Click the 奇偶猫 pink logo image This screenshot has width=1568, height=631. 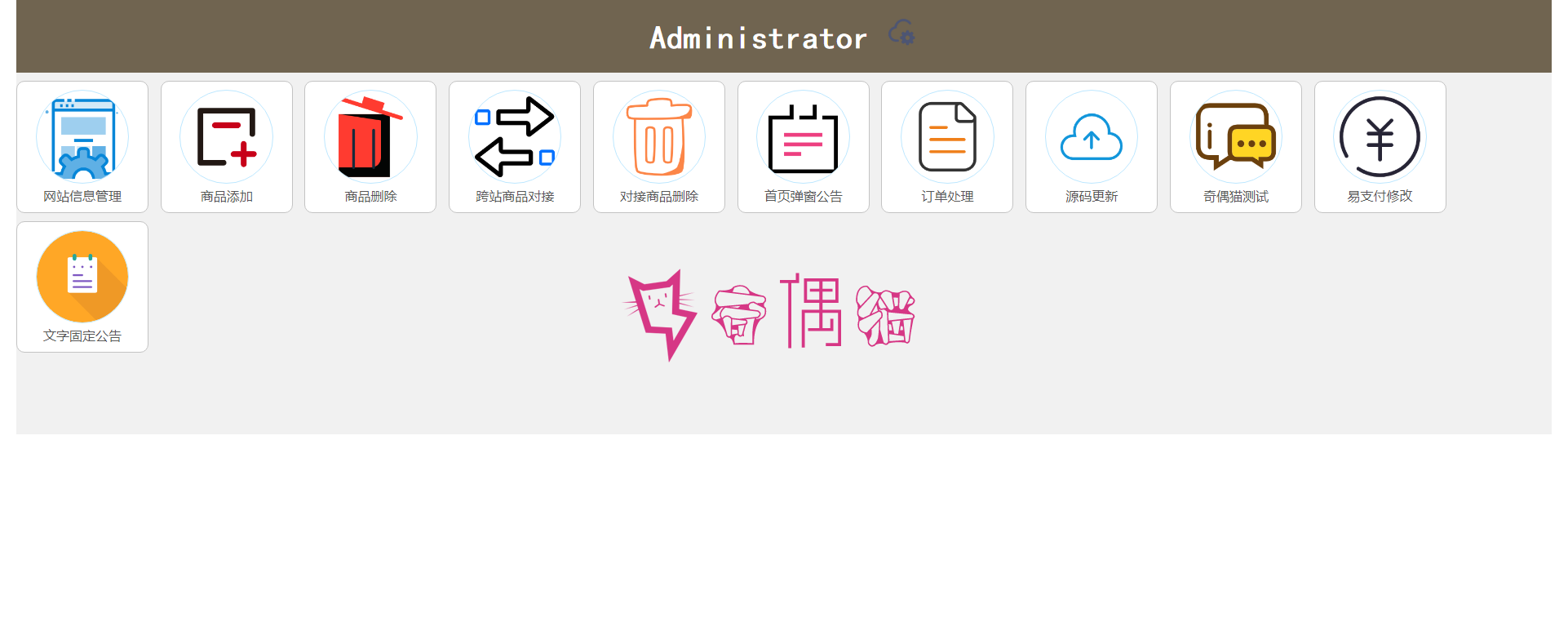point(769,315)
